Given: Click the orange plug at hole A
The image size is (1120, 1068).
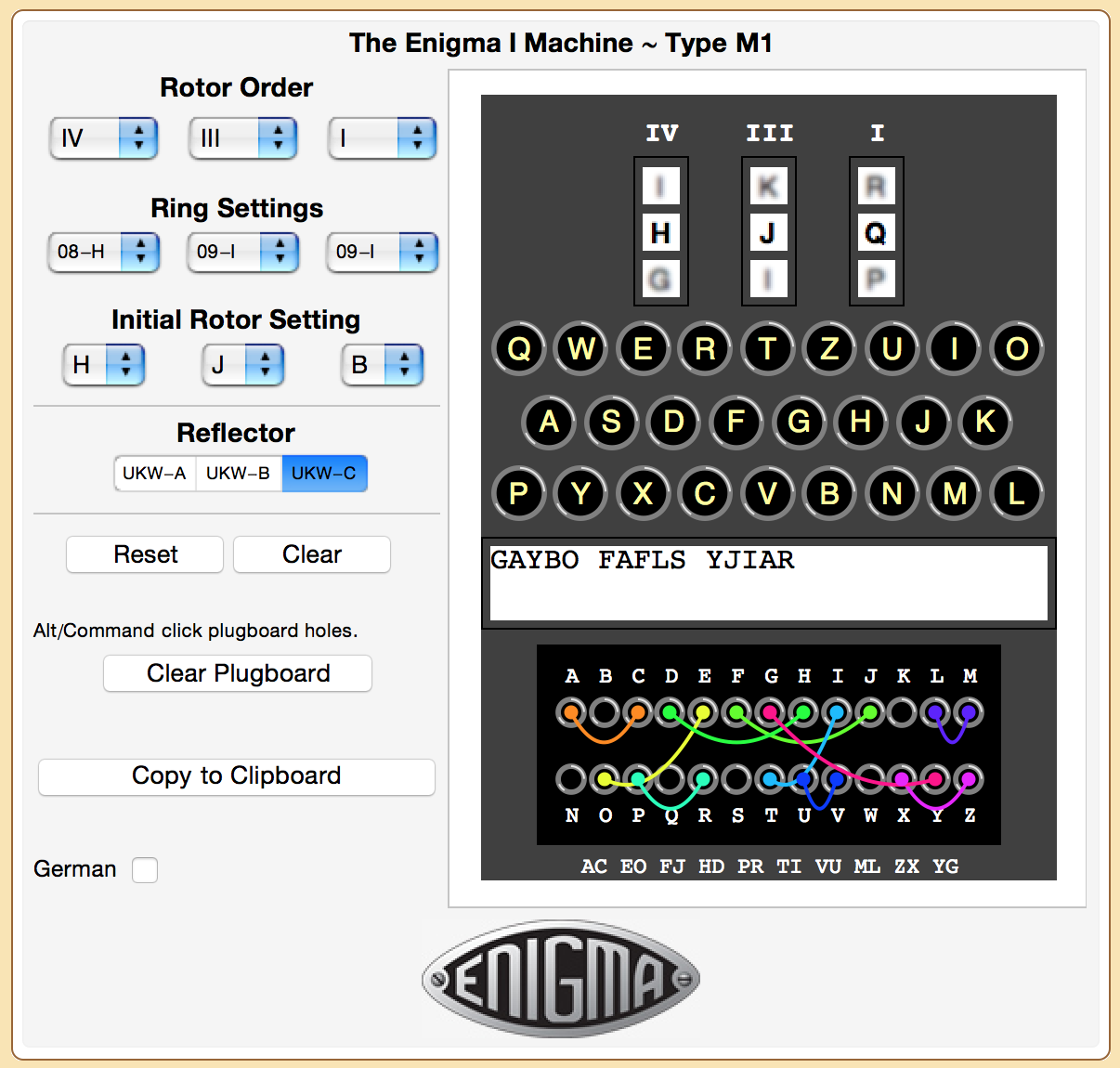Looking at the screenshot, I should click(571, 713).
